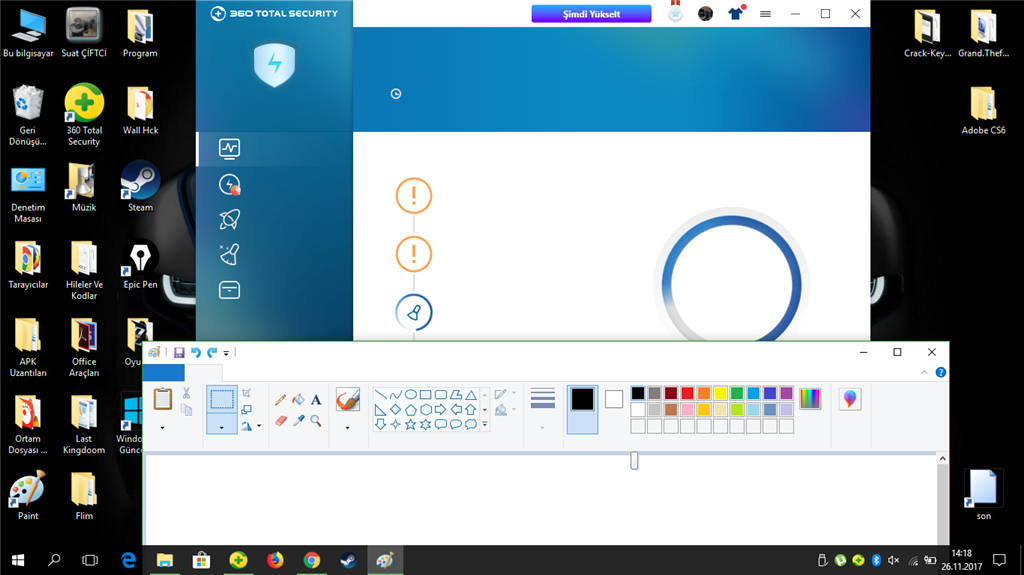Image resolution: width=1024 pixels, height=575 pixels.
Task: Choose the right arrow shape
Action: [x=440, y=410]
